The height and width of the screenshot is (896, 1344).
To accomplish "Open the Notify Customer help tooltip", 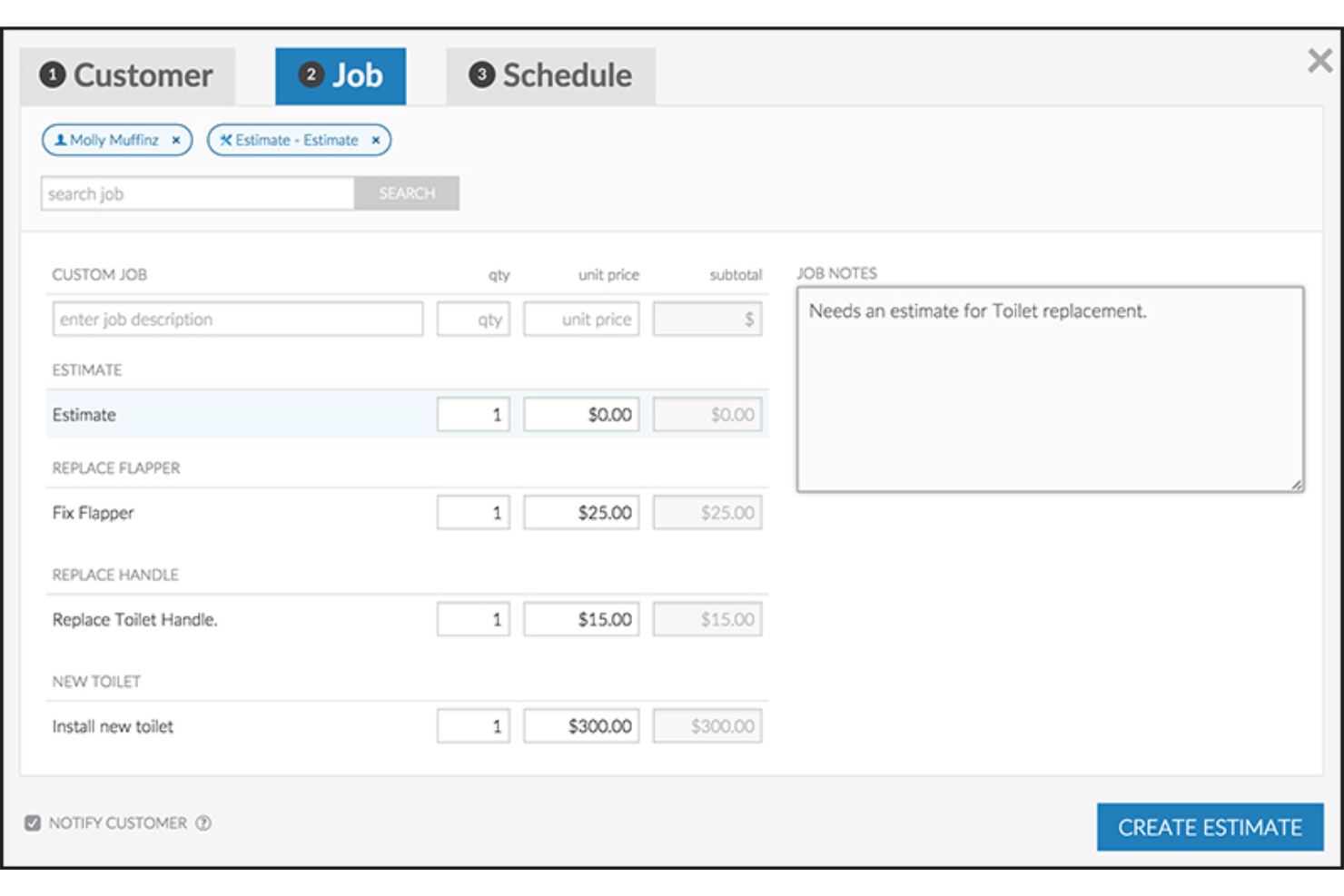I will (x=203, y=823).
